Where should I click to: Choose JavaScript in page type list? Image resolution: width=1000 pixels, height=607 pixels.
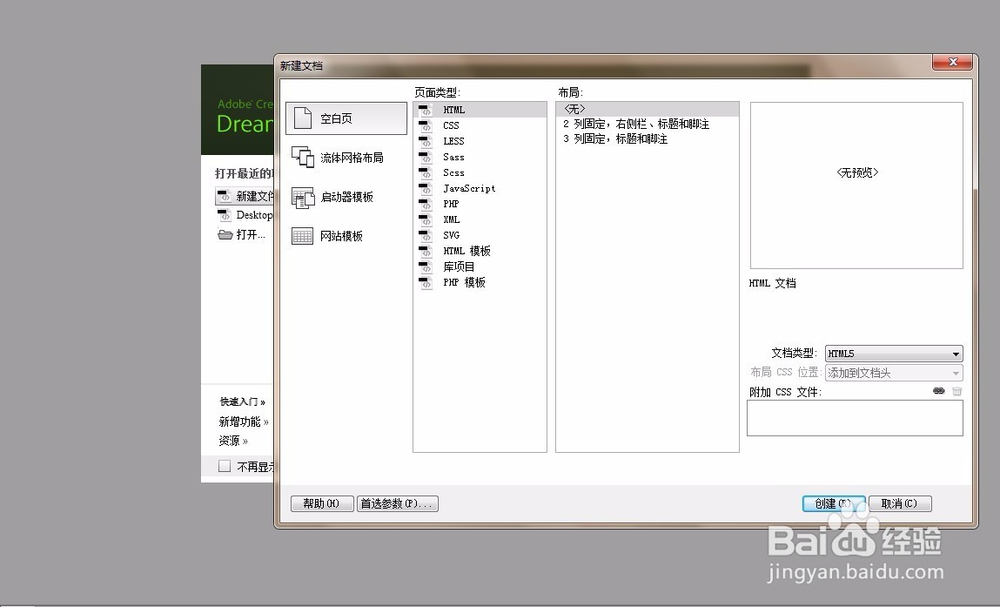pyautogui.click(x=480, y=188)
